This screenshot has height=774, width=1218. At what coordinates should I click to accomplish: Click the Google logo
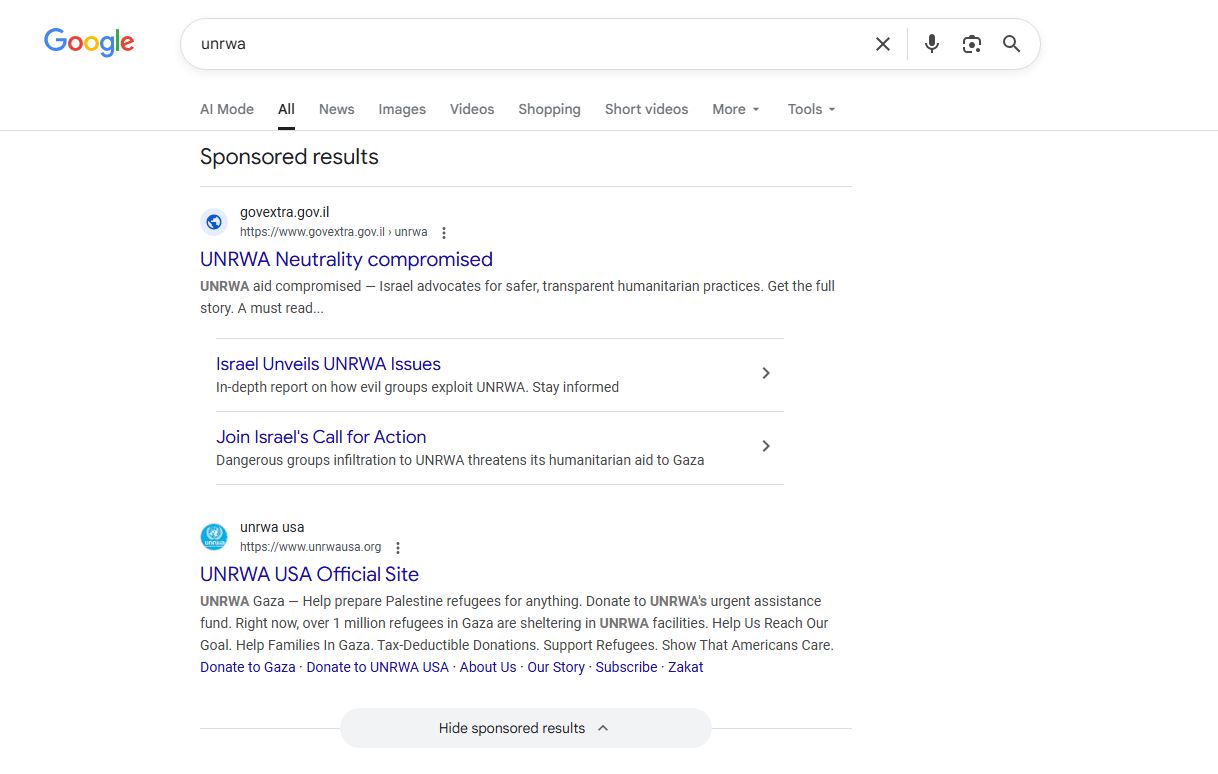[x=89, y=42]
